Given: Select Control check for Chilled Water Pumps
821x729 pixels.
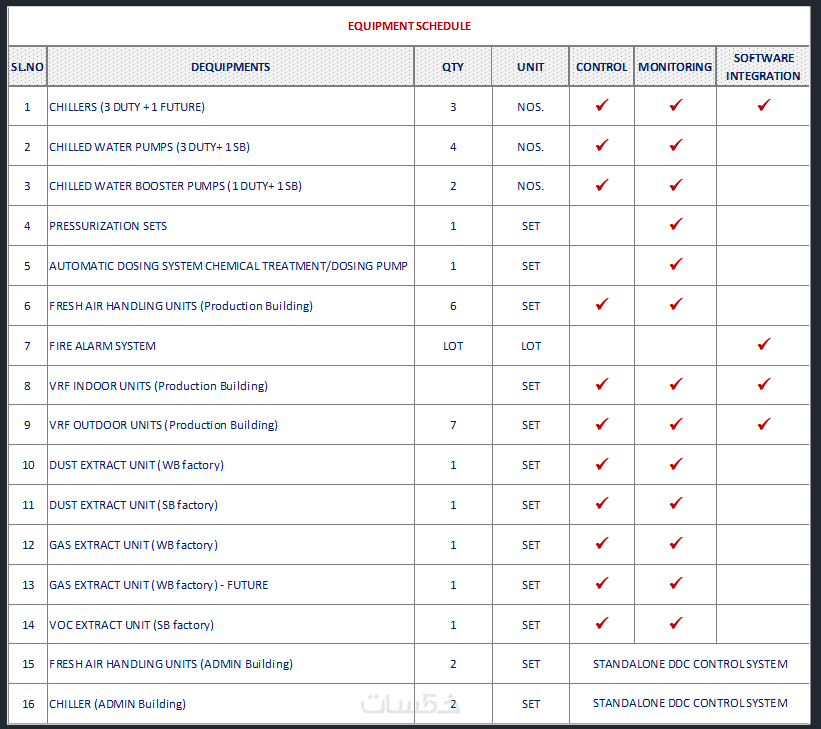Looking at the screenshot, I should coord(601,145).
